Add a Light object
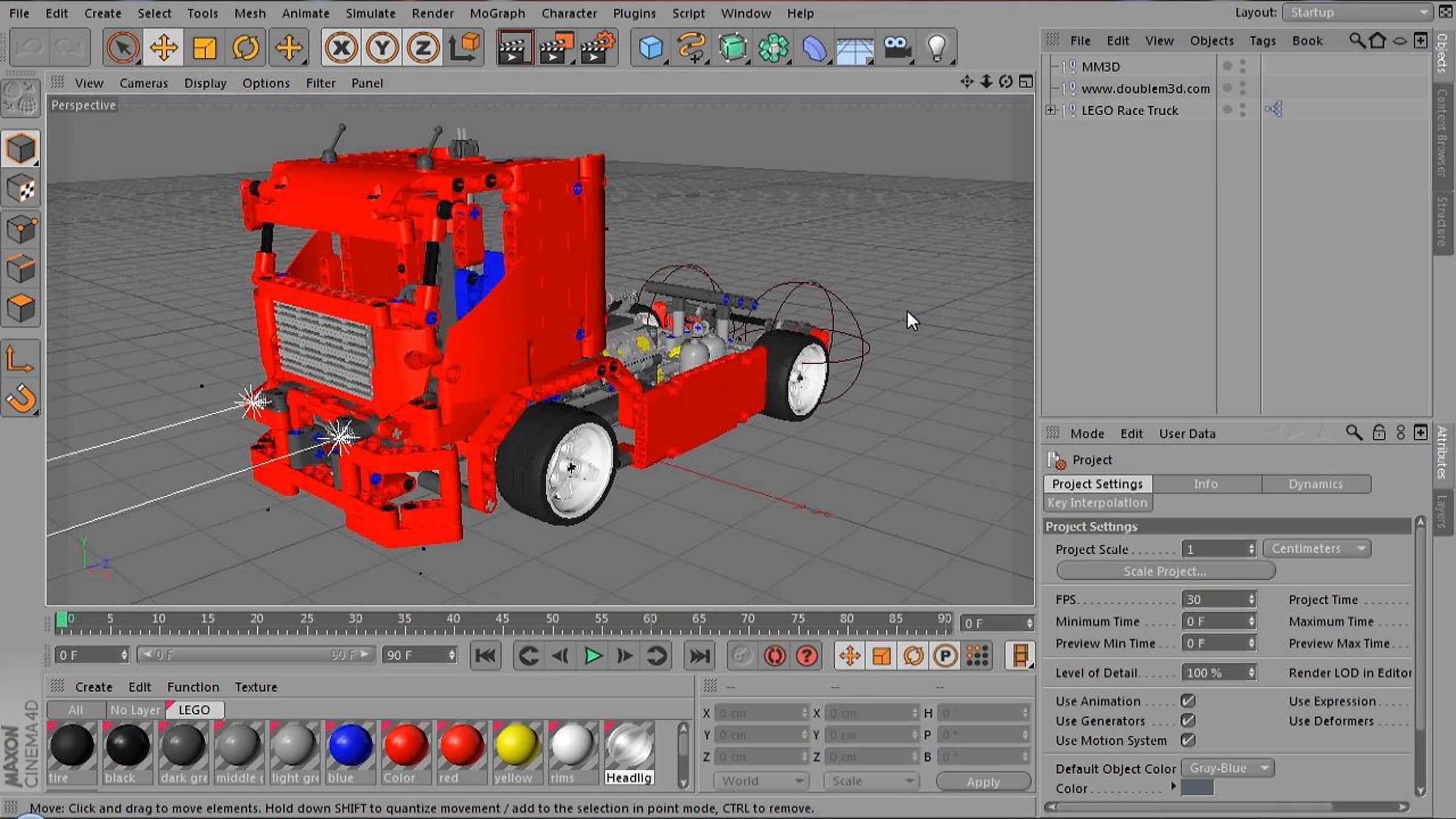The height and width of the screenshot is (819, 1456). [x=937, y=47]
